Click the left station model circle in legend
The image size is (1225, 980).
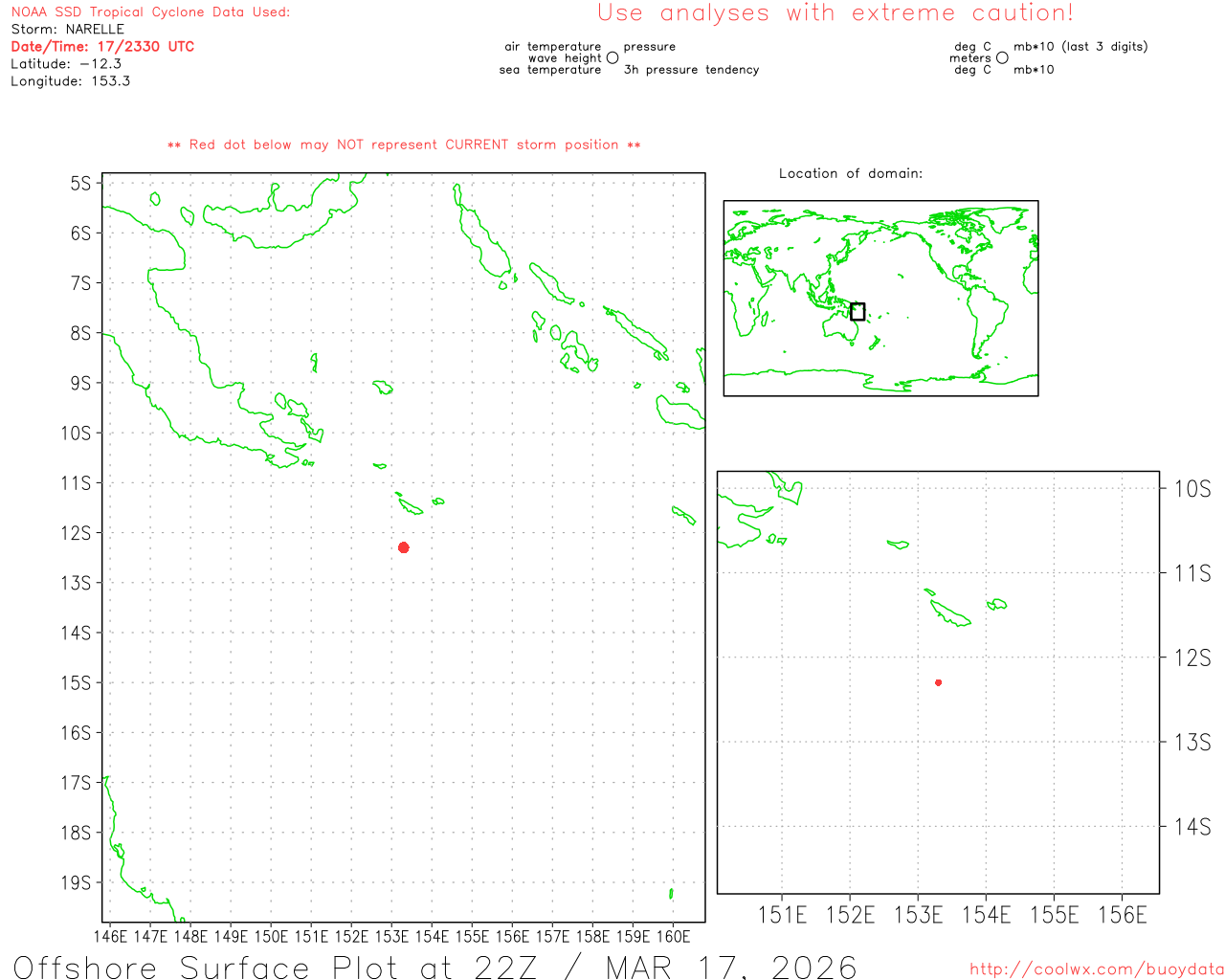[612, 58]
